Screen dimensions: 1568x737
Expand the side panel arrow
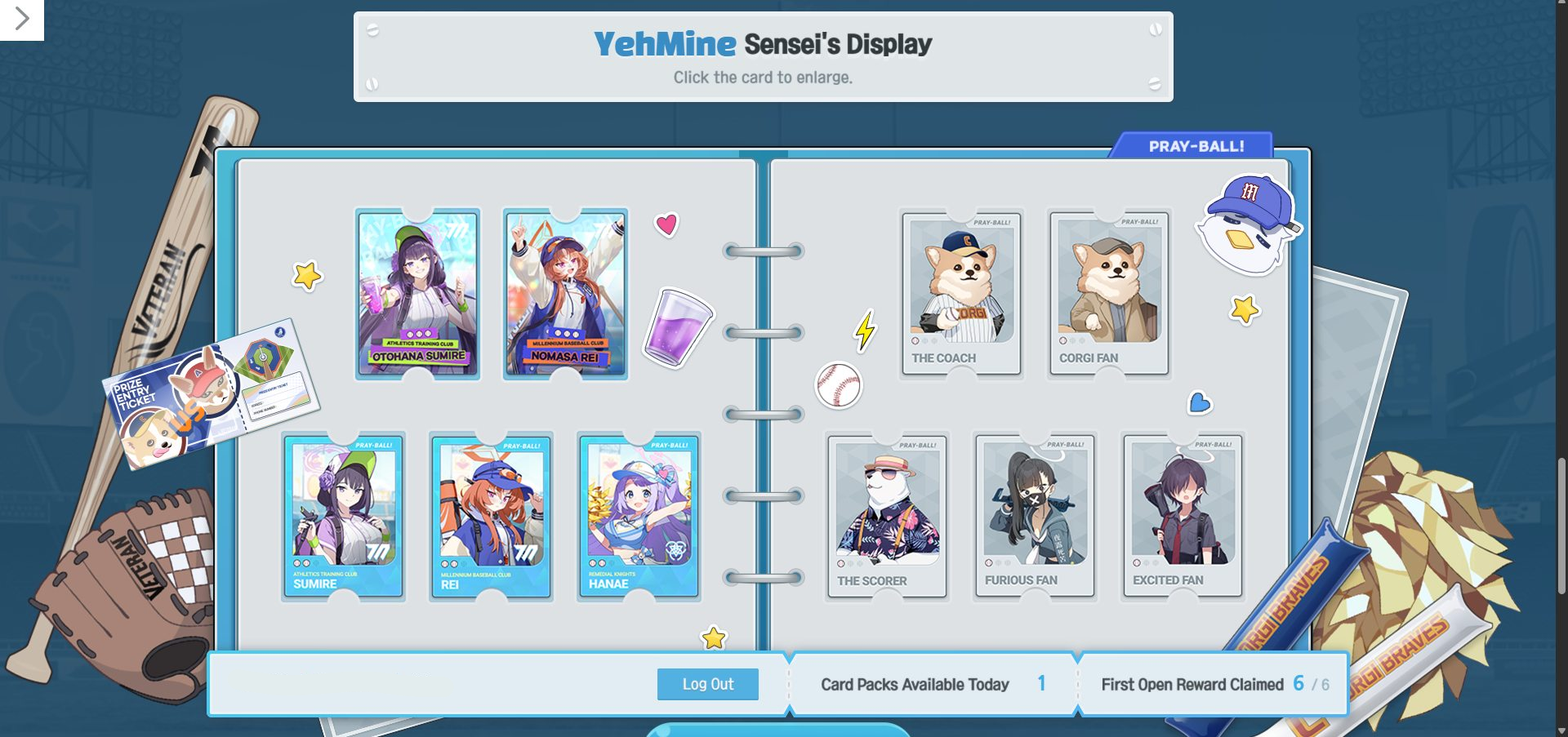tap(22, 19)
